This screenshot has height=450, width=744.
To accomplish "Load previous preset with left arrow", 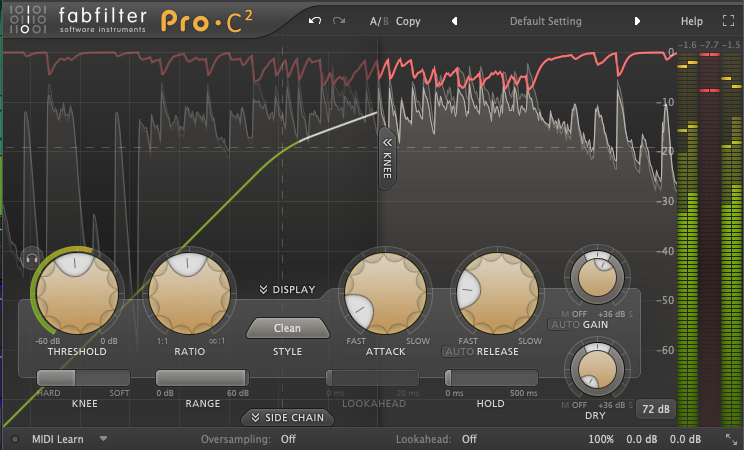I will tap(454, 21).
